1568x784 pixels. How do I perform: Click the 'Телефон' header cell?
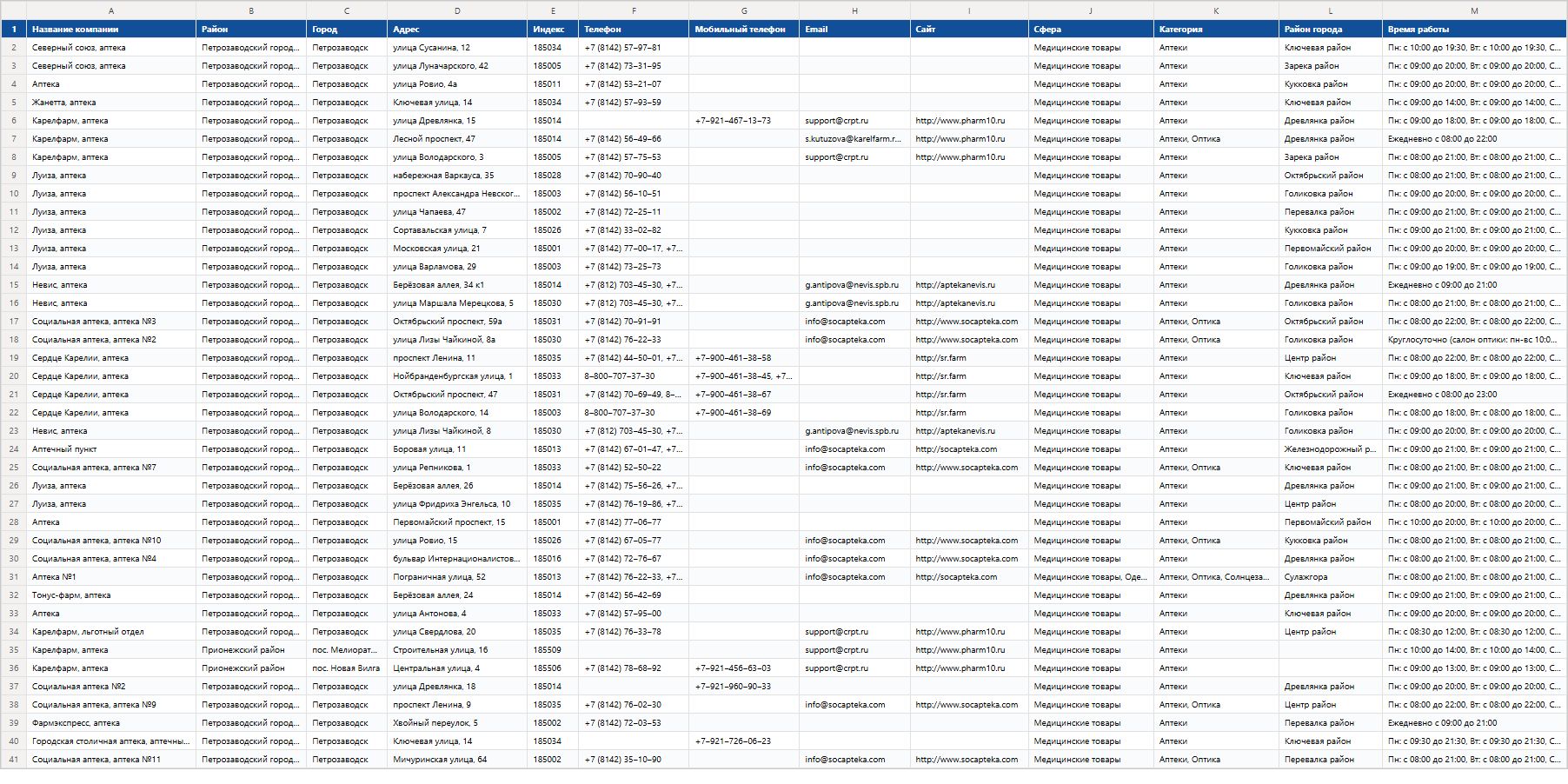pyautogui.click(x=634, y=29)
